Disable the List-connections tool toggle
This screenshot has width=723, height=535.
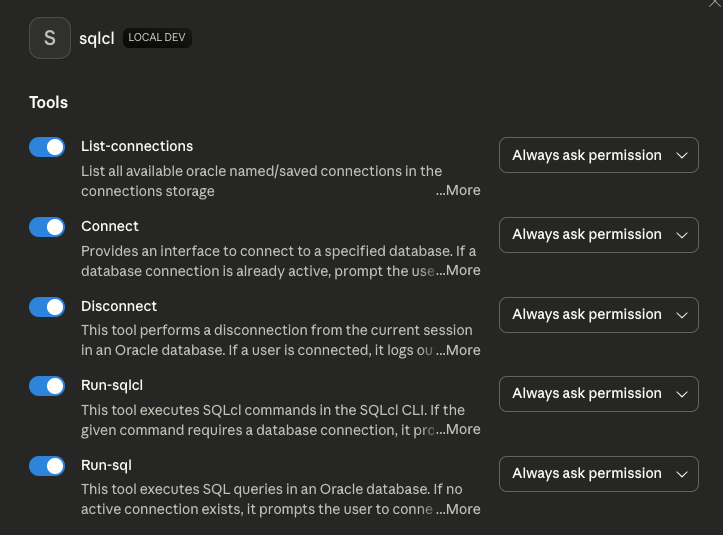point(47,147)
